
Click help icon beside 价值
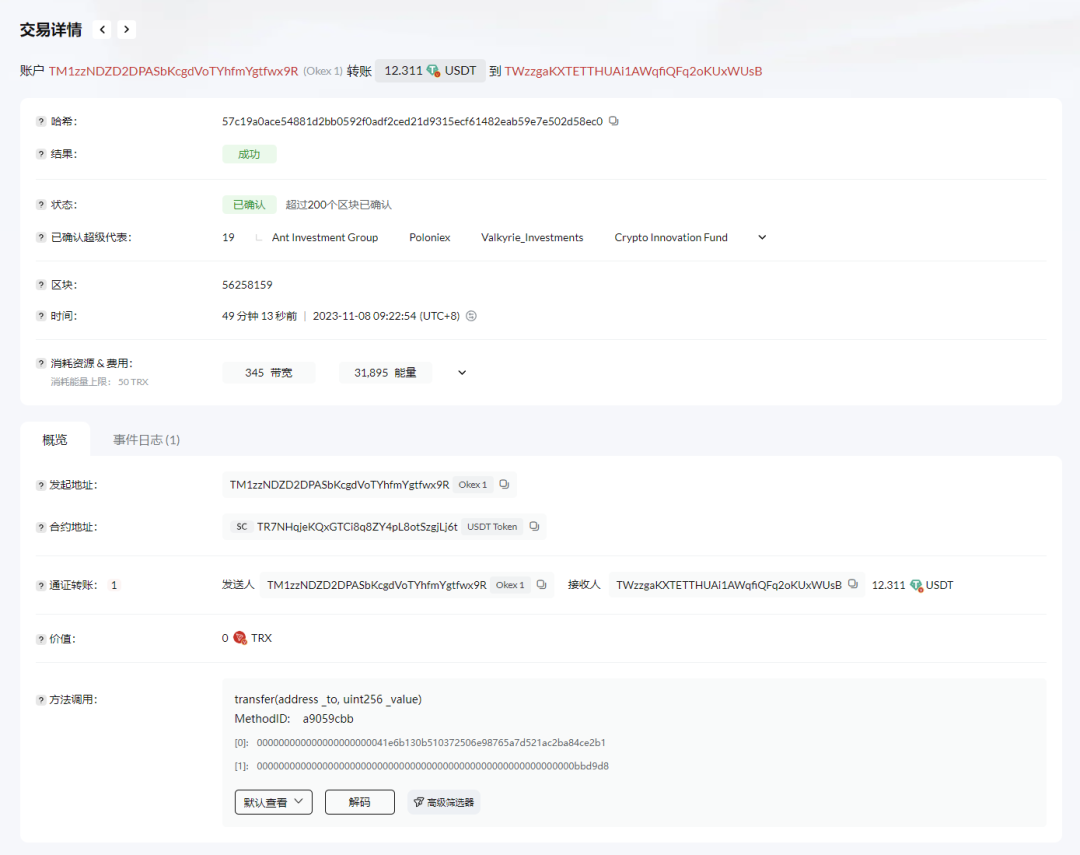point(41,639)
